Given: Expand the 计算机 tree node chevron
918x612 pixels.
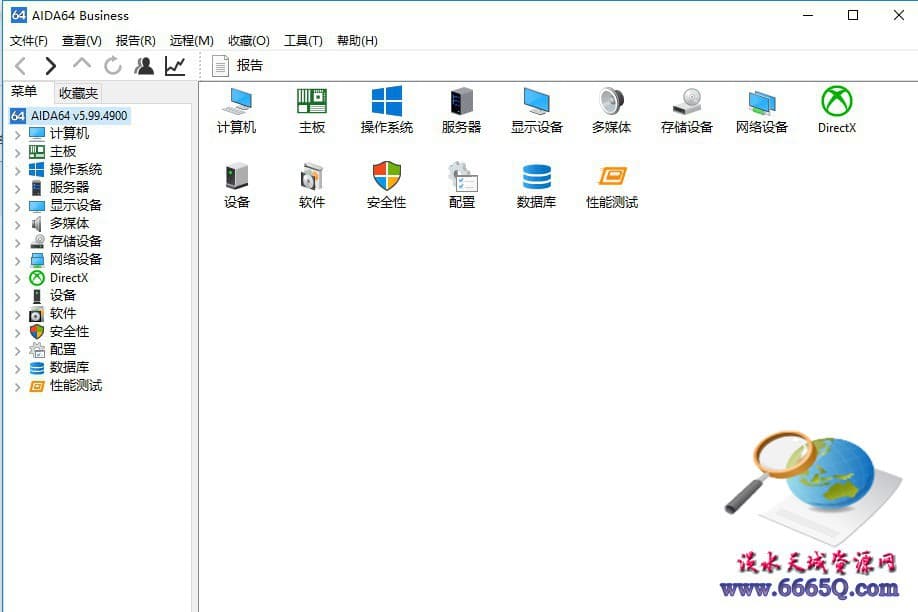Looking at the screenshot, I should point(18,135).
